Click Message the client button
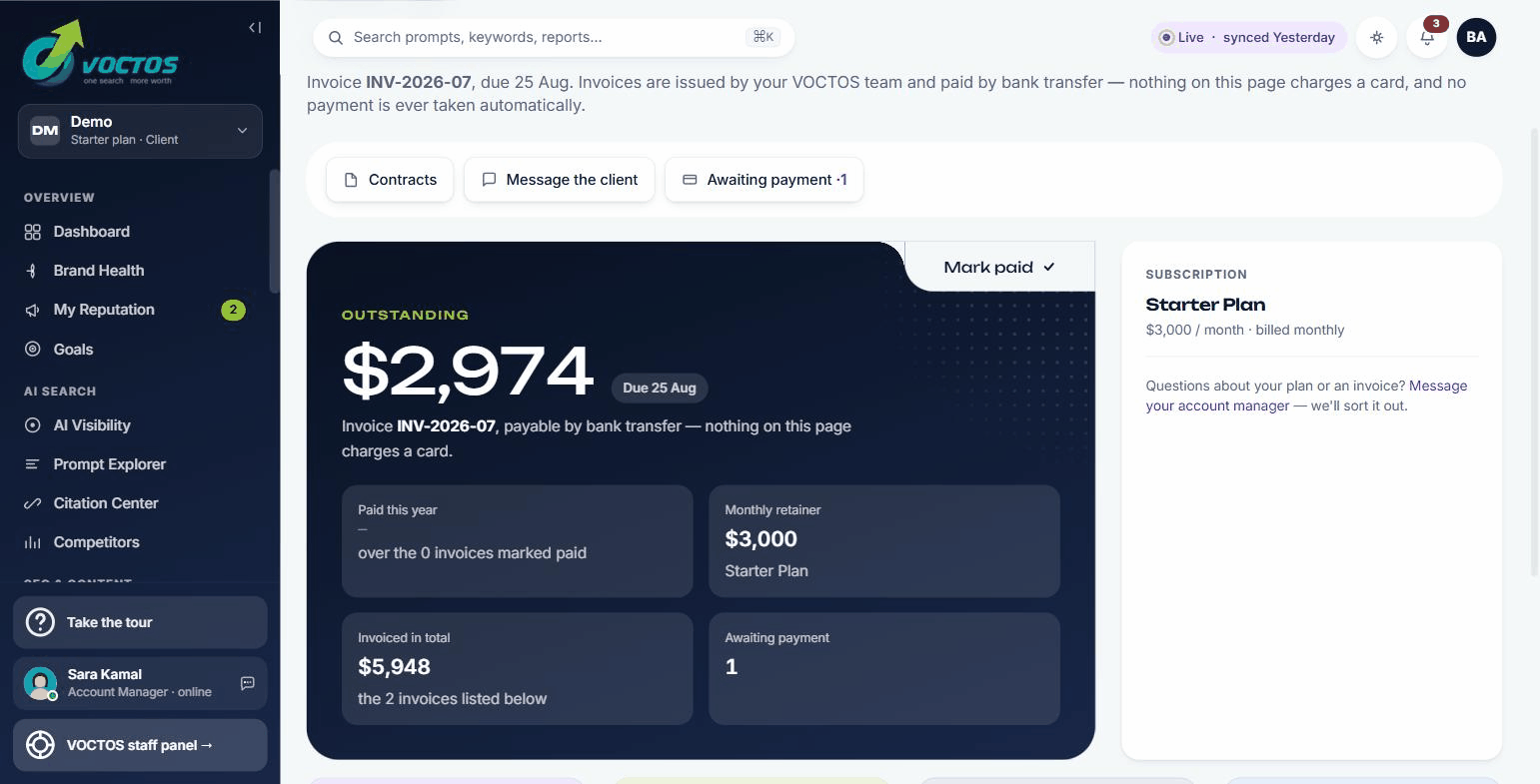Image resolution: width=1540 pixels, height=784 pixels. tap(560, 180)
